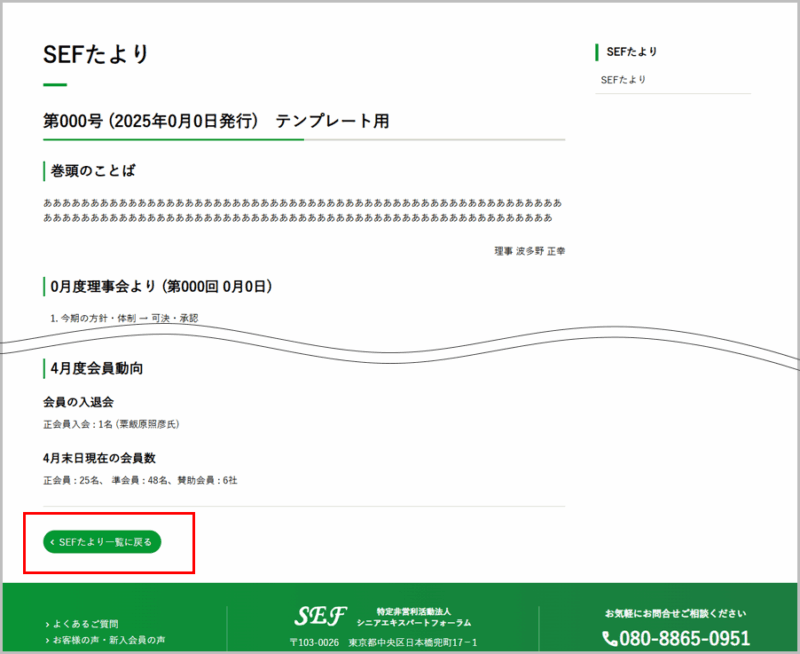Click the sidebar heading SEFたより
800x654 pixels.
coord(632,52)
